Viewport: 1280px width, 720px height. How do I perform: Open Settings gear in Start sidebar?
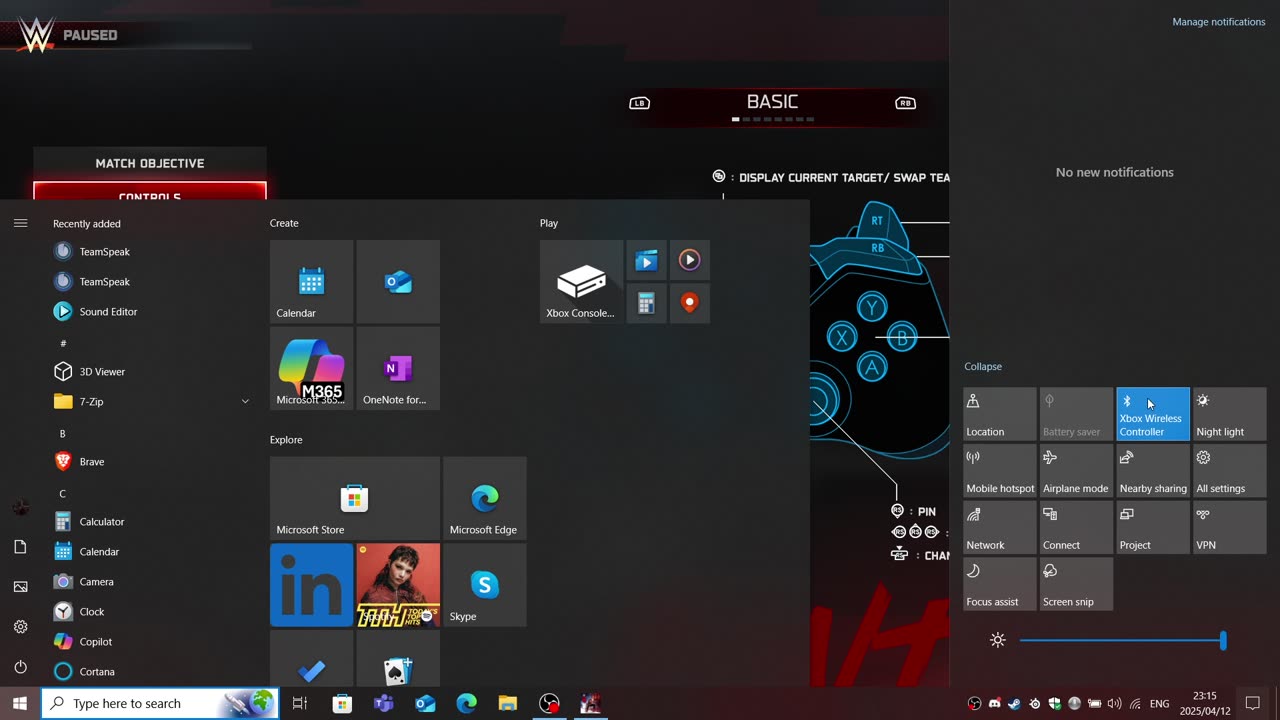point(20,627)
